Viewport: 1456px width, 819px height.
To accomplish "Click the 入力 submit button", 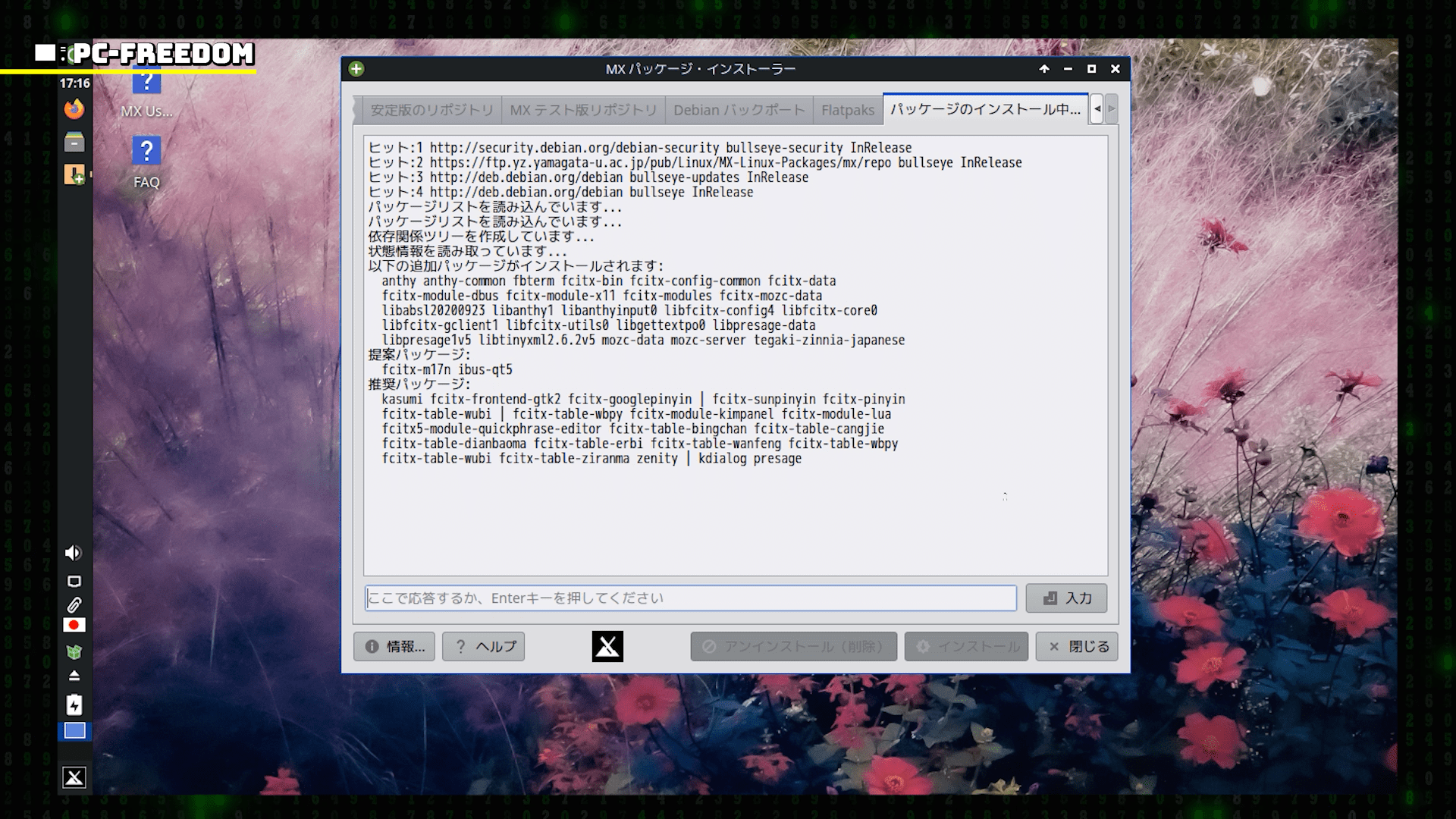I will pyautogui.click(x=1066, y=598).
